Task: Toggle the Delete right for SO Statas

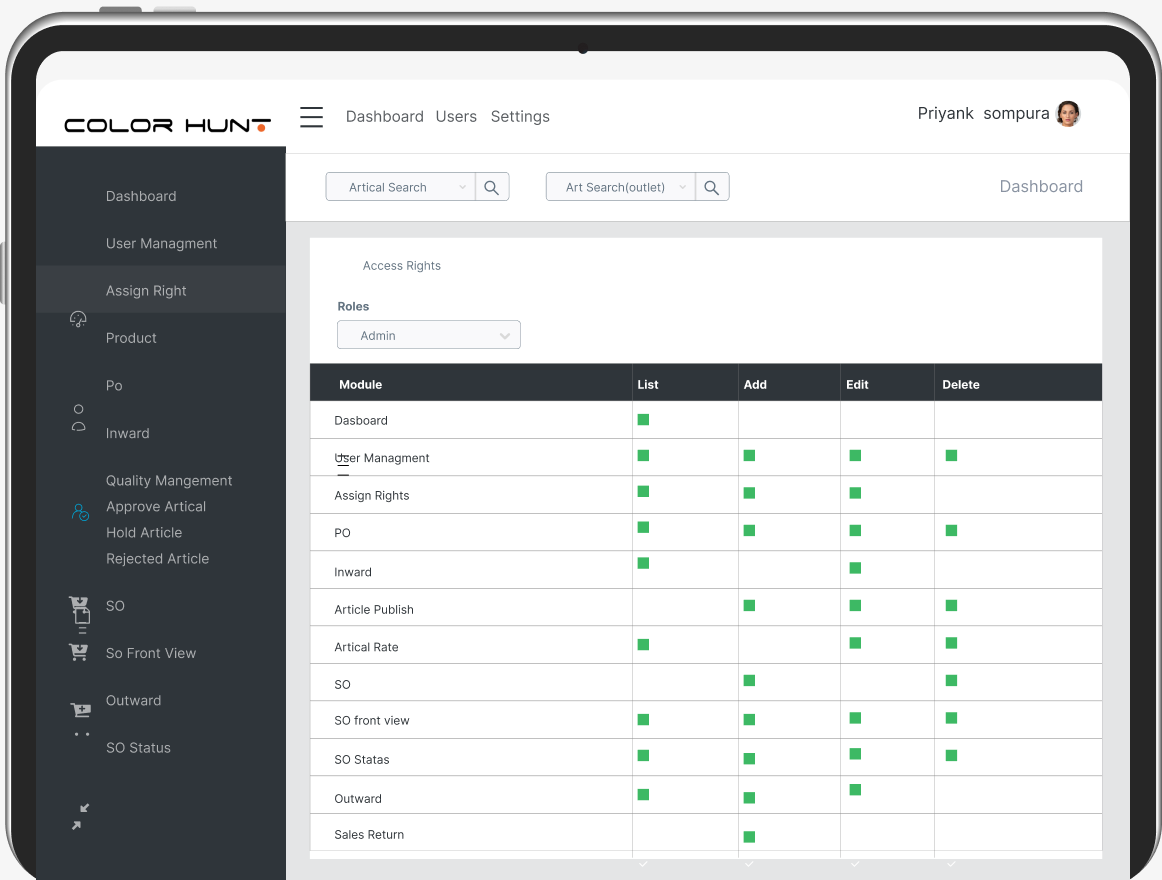Action: 952,755
